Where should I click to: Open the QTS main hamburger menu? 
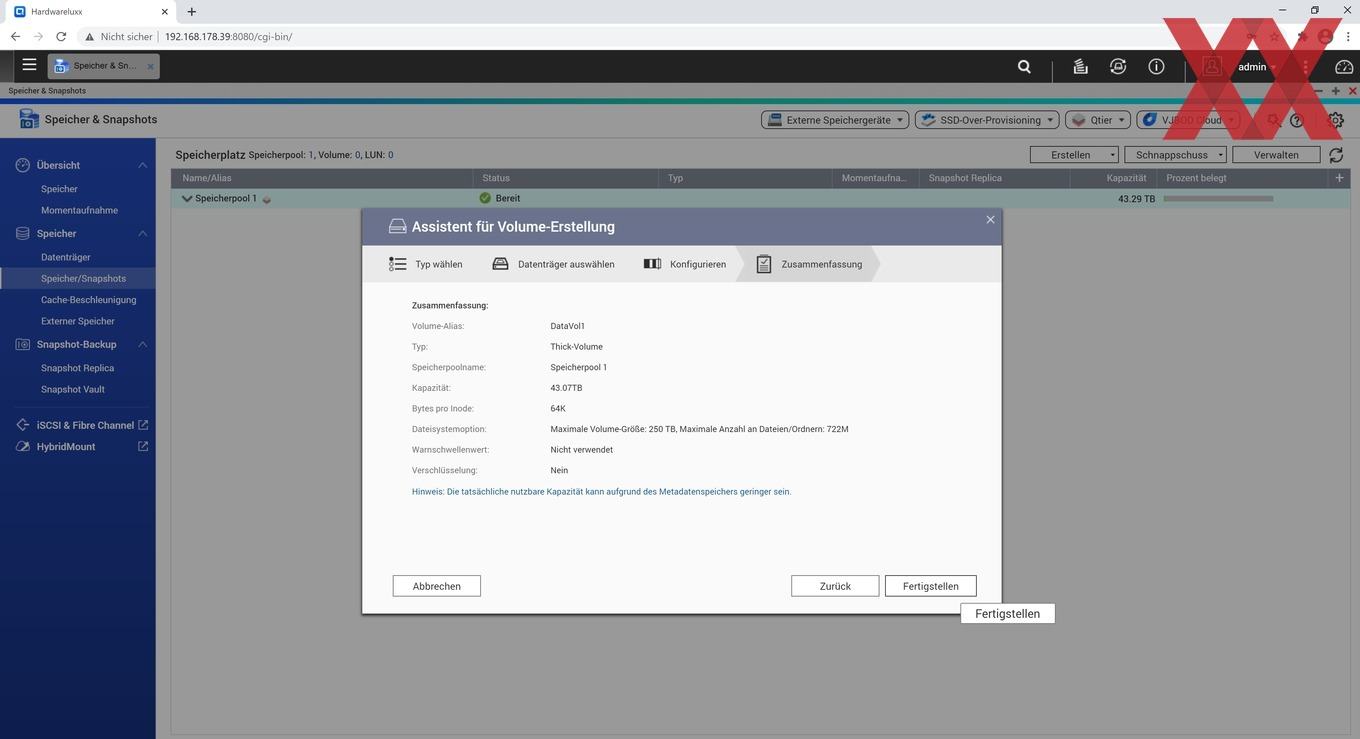(x=29, y=65)
